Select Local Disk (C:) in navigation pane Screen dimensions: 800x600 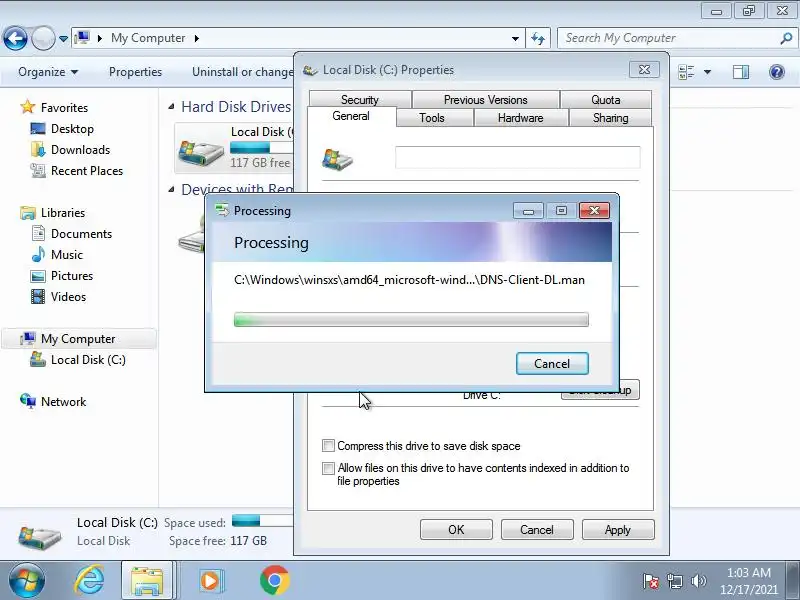88,360
